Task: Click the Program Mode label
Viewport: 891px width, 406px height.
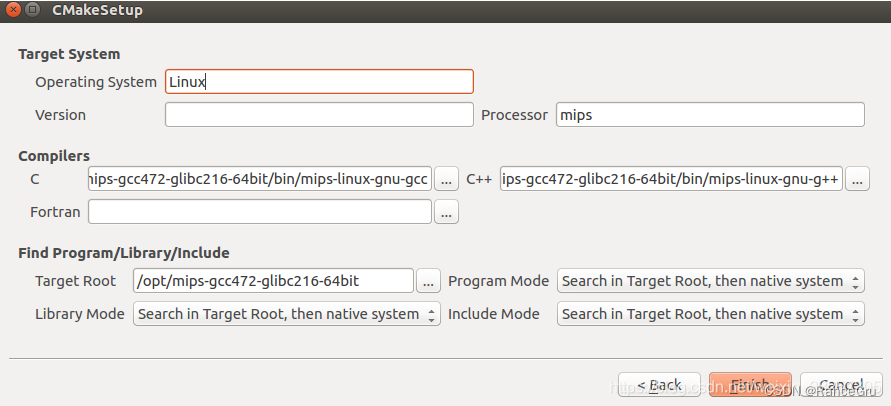Action: (499, 281)
